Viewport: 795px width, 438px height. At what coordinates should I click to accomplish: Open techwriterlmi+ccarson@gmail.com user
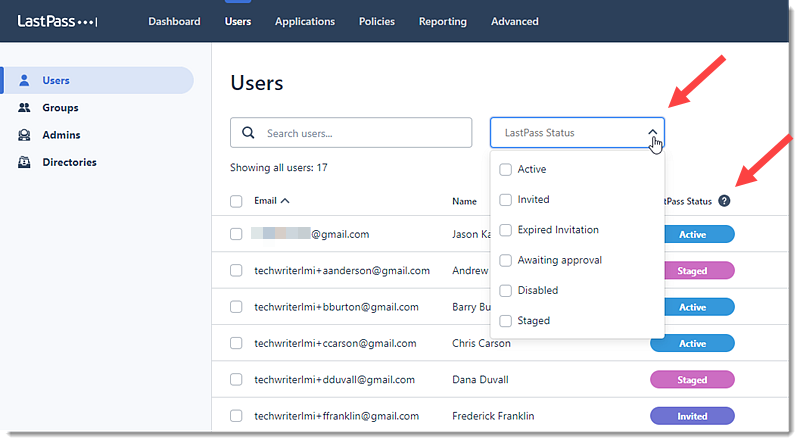click(x=335, y=343)
